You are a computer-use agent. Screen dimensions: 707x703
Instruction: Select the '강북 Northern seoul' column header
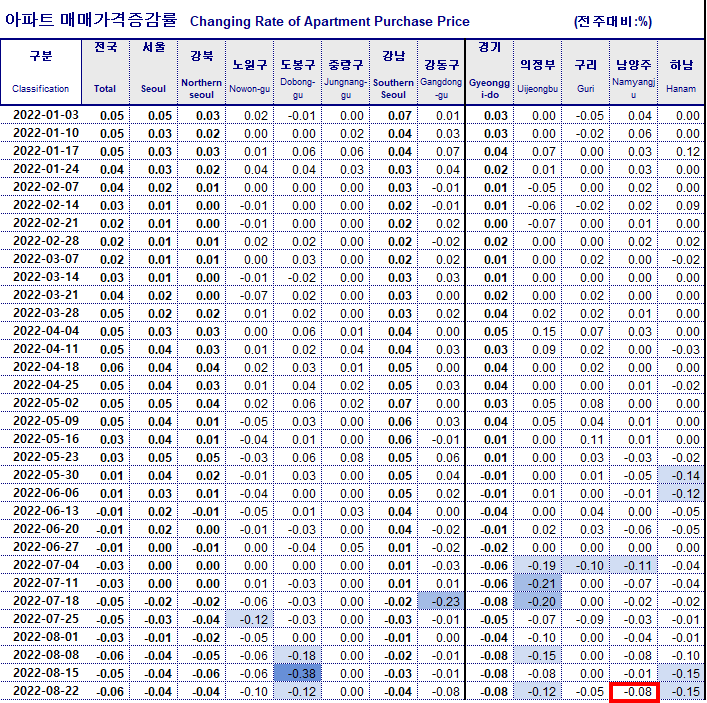point(202,72)
